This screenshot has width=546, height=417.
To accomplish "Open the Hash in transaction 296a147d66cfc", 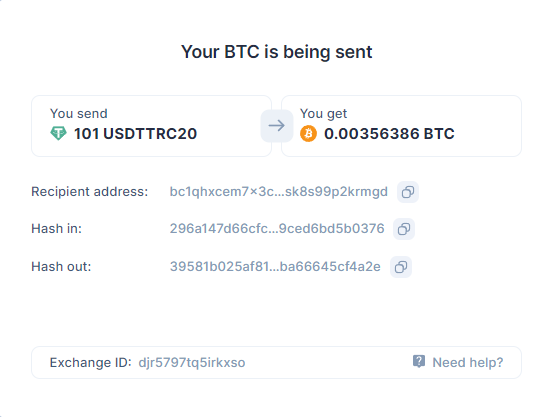I will (277, 229).
